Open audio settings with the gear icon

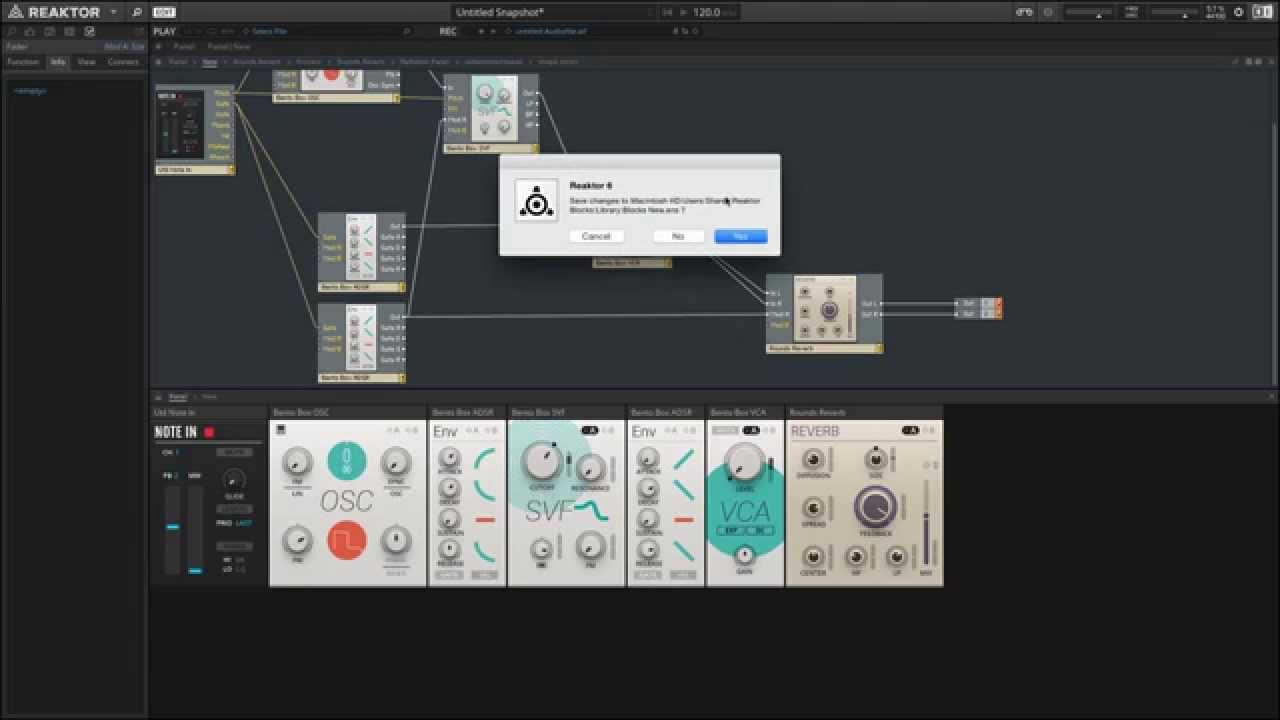pos(1238,12)
